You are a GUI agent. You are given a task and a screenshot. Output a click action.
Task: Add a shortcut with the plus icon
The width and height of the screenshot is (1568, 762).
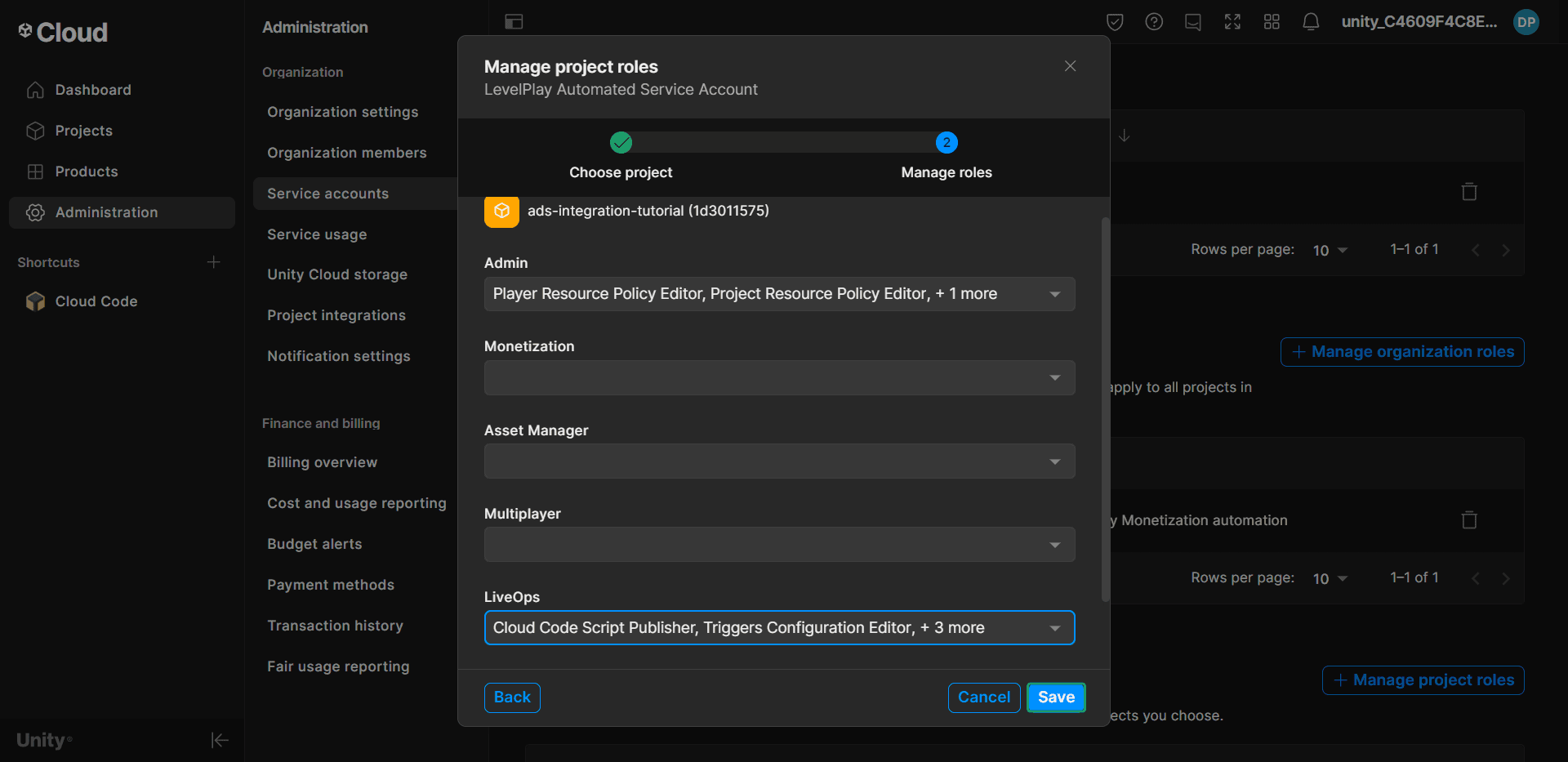coord(213,262)
